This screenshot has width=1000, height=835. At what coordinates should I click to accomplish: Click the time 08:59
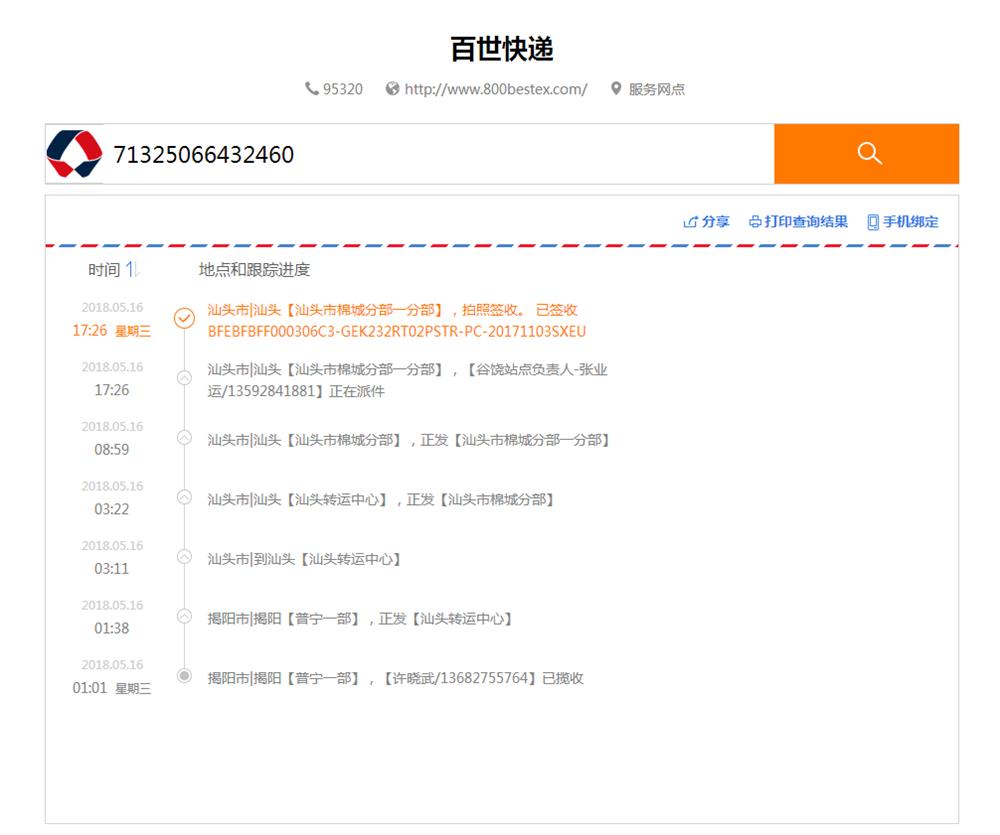click(x=112, y=450)
